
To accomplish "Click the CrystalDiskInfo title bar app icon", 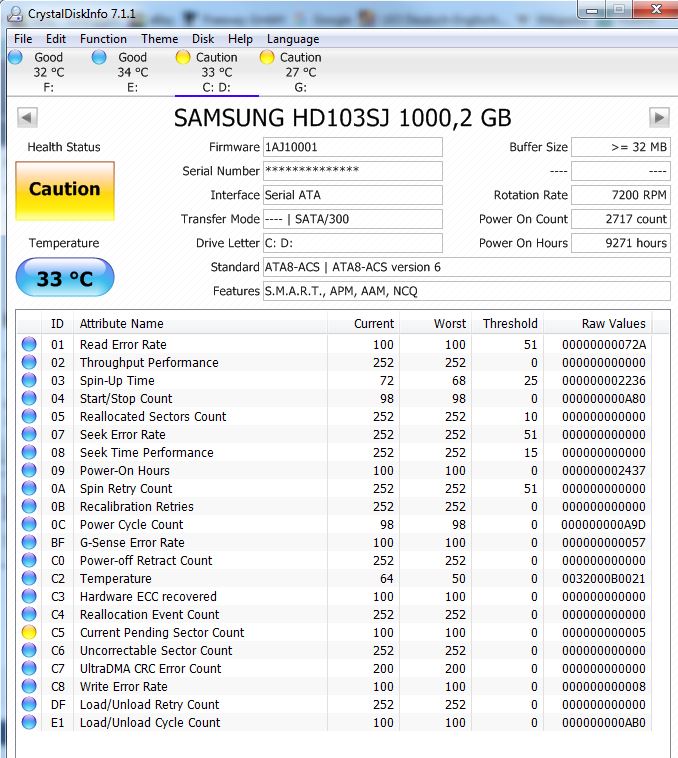I will pos(15,14).
